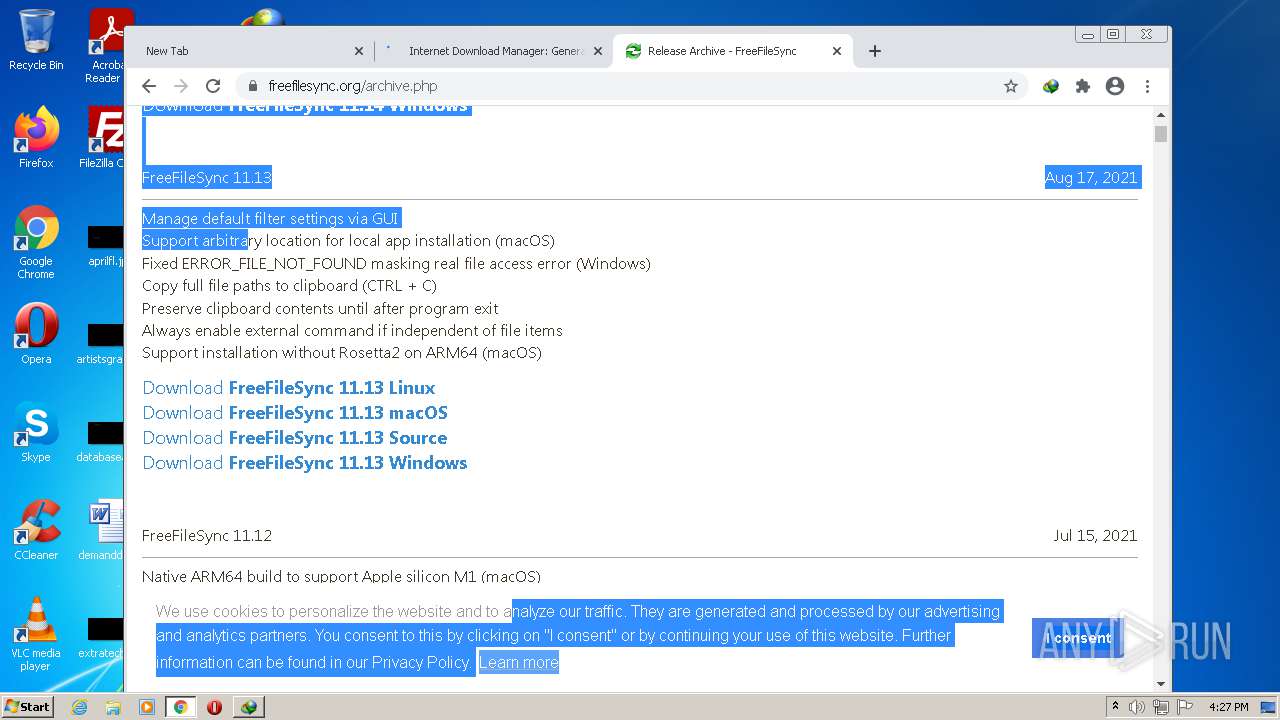Show hidden tray icons arrow

coord(1115,707)
